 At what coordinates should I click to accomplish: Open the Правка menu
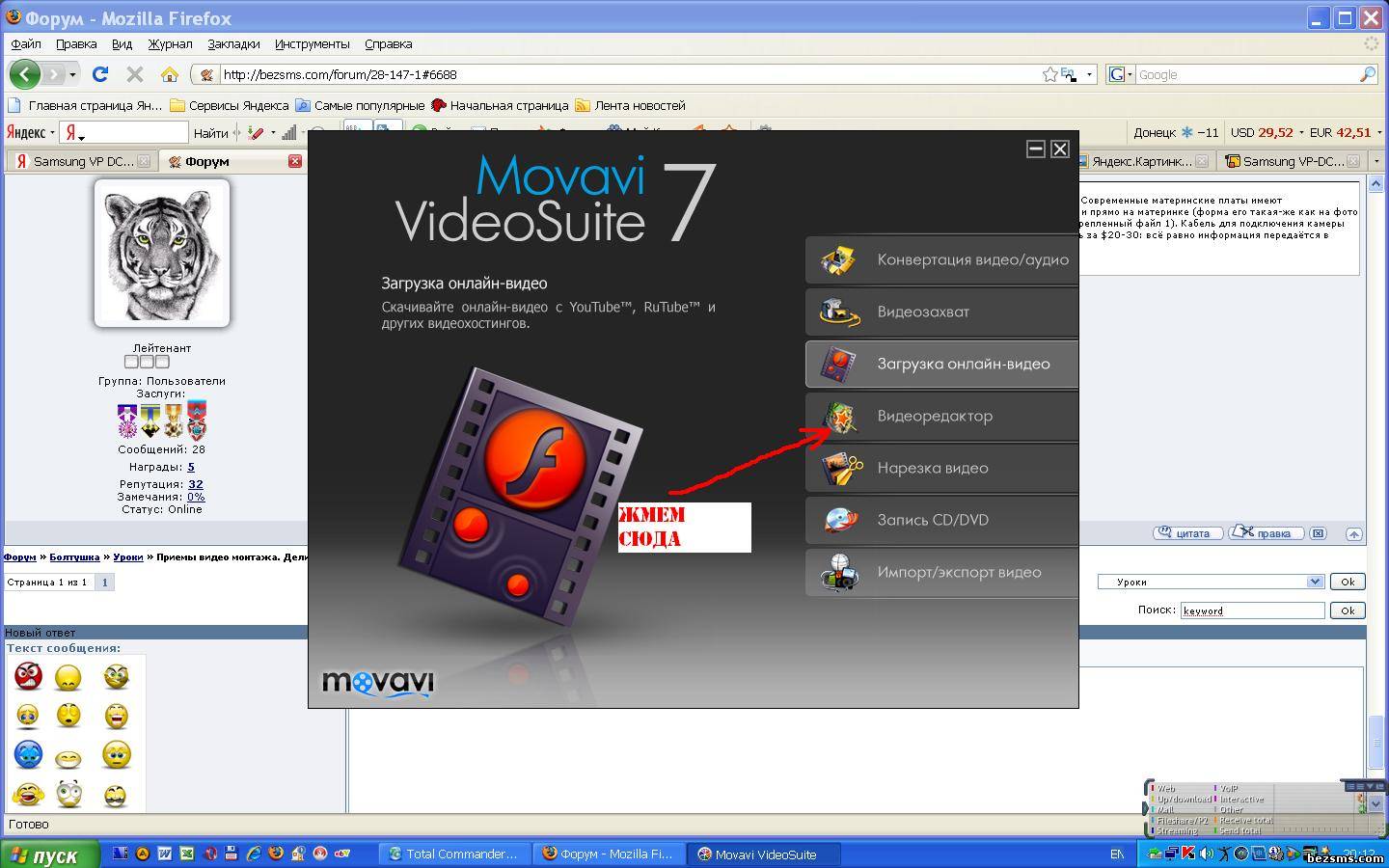[x=76, y=43]
